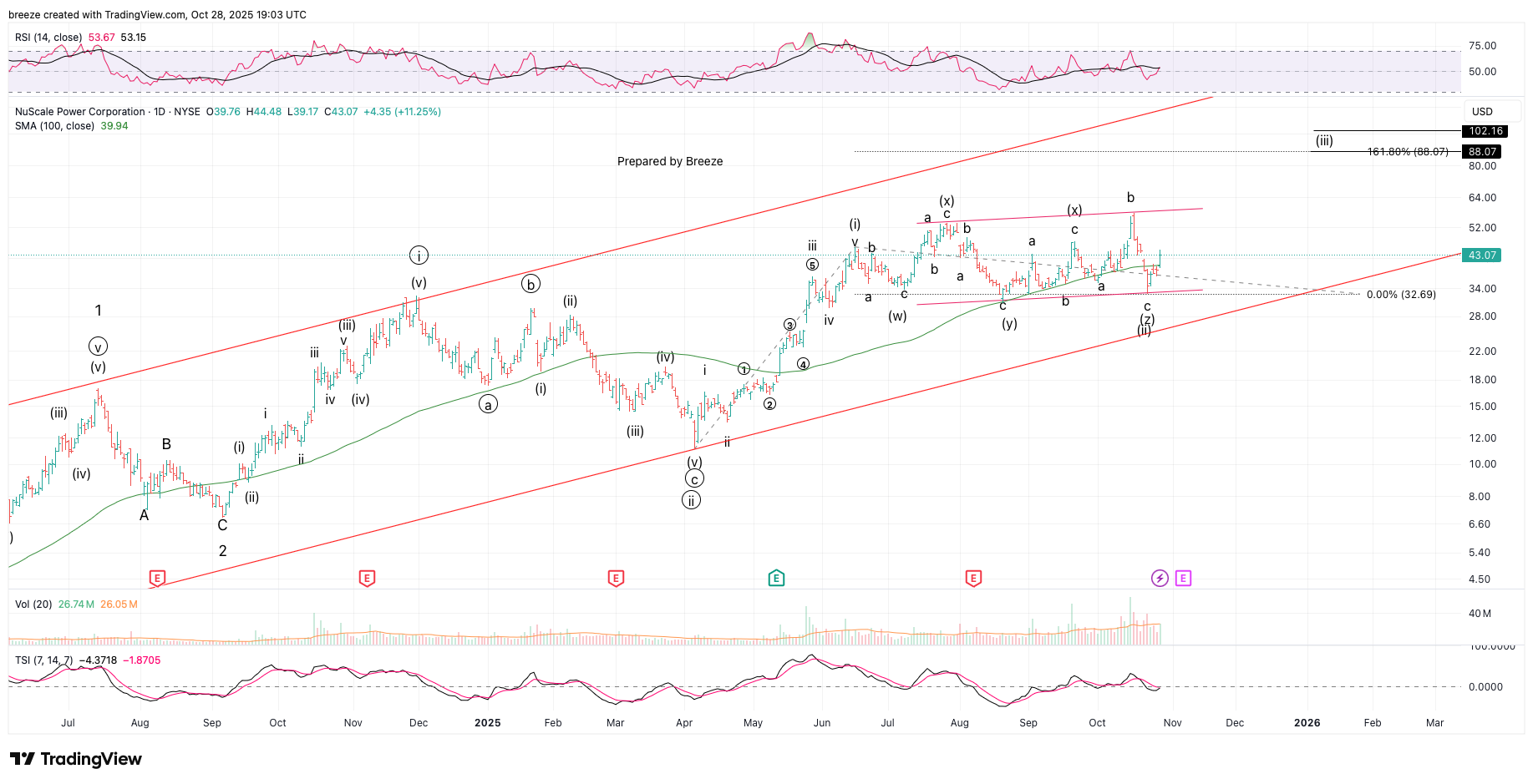Click the 2025 year label on time axis
Viewport: 1533px width, 784px height.
[x=488, y=723]
